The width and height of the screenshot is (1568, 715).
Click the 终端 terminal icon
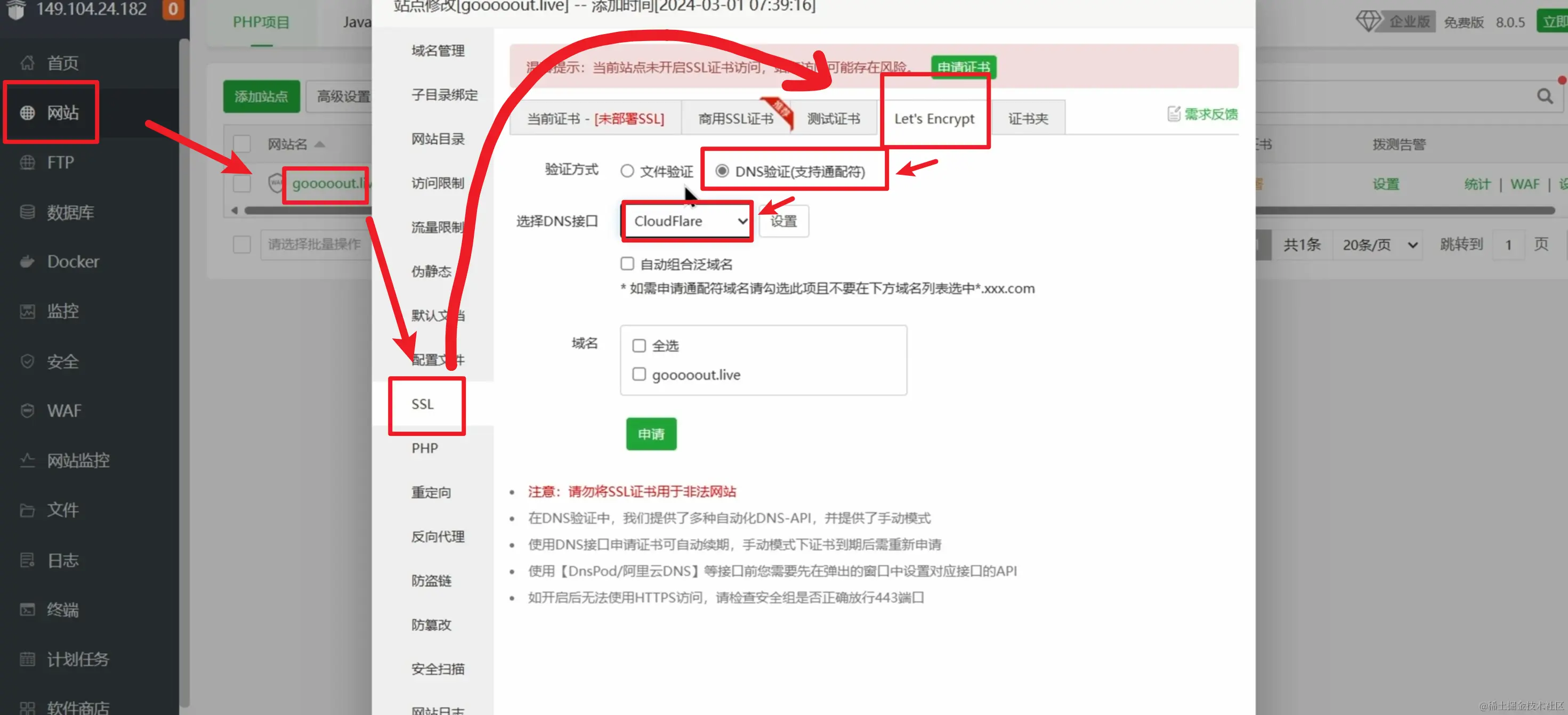[27, 609]
